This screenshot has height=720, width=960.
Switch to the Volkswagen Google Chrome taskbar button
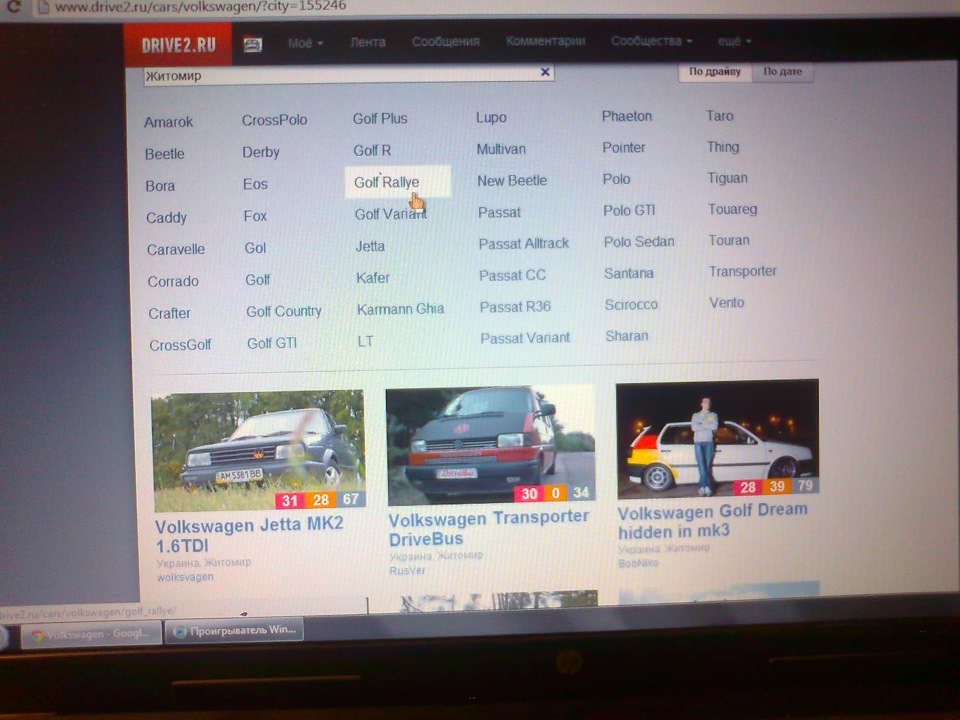[92, 634]
